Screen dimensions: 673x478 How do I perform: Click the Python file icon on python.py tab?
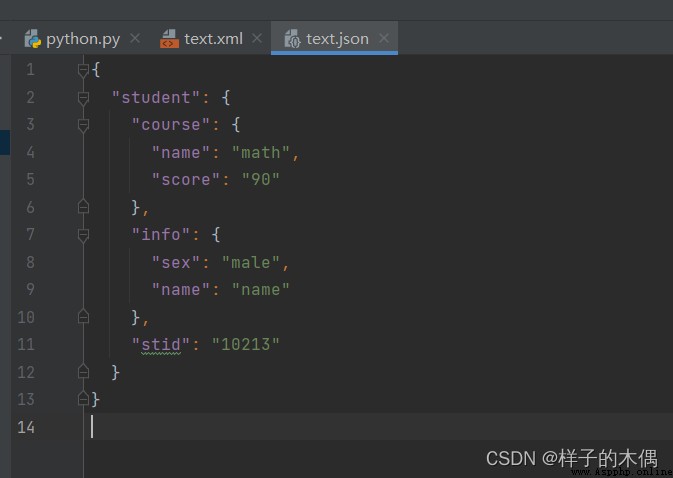click(33, 39)
